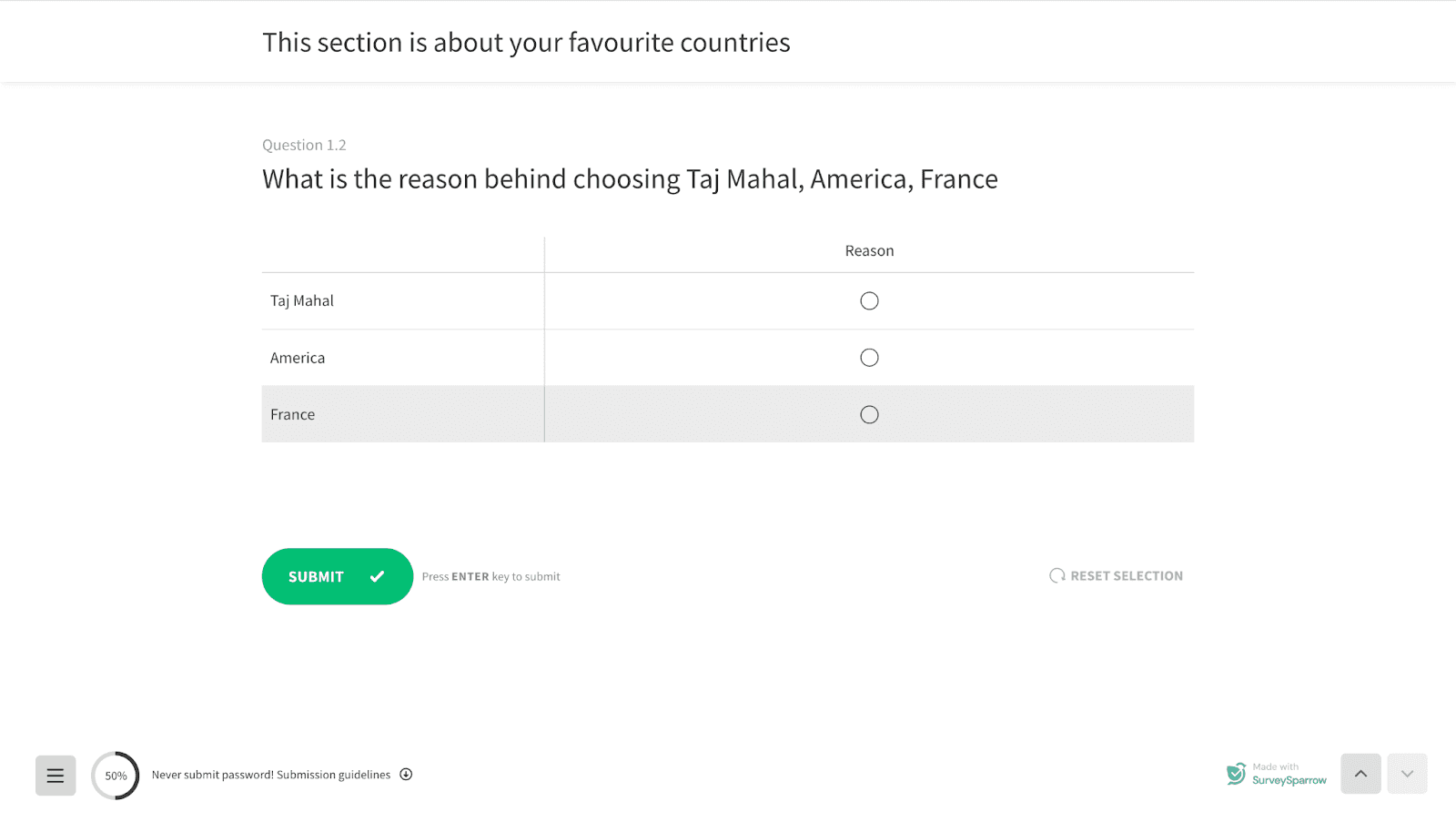This screenshot has height=822, width=1456.
Task: Click the Taj Mahal row label
Action: [302, 301]
